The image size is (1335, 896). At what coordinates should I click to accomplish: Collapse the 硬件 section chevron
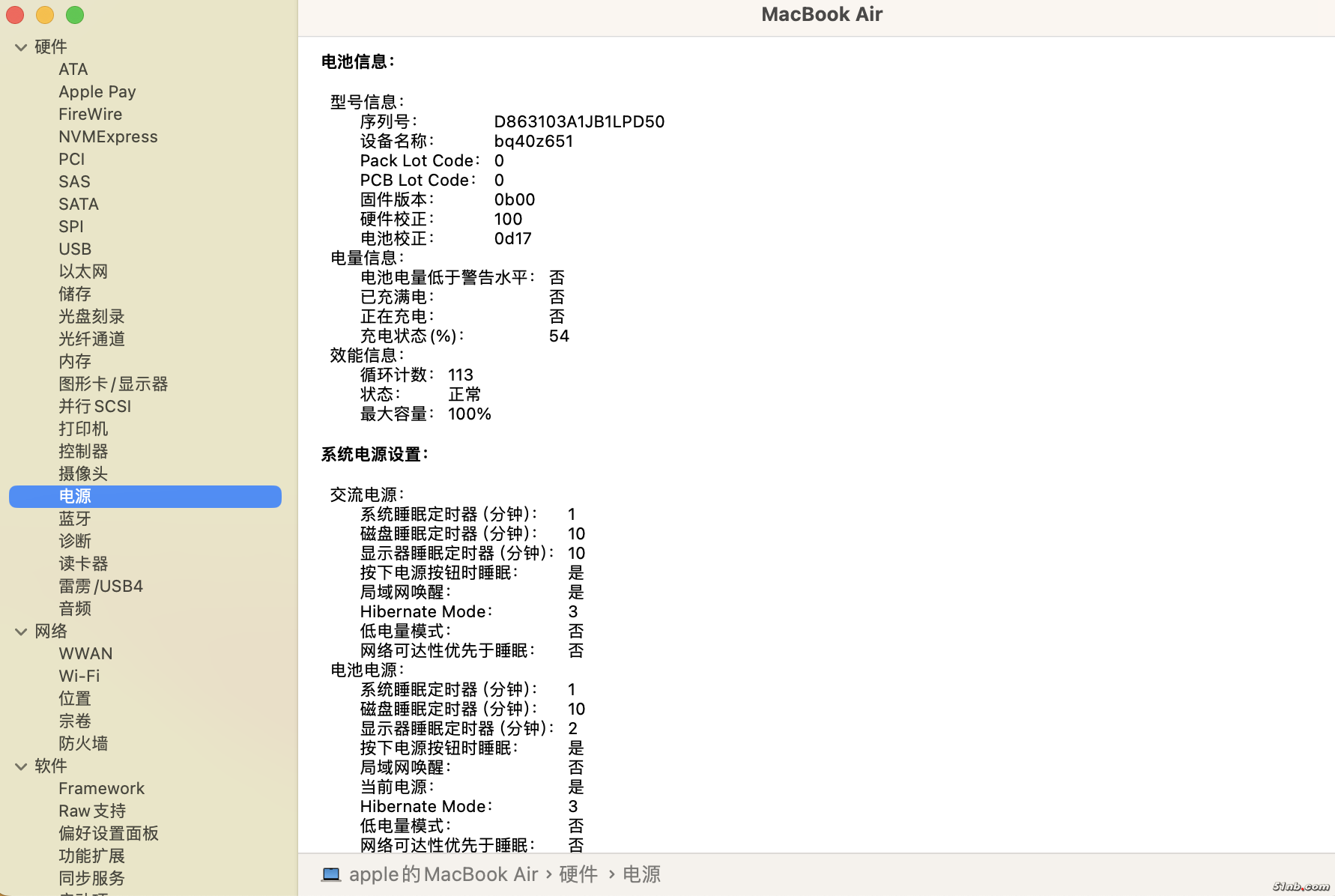[21, 47]
